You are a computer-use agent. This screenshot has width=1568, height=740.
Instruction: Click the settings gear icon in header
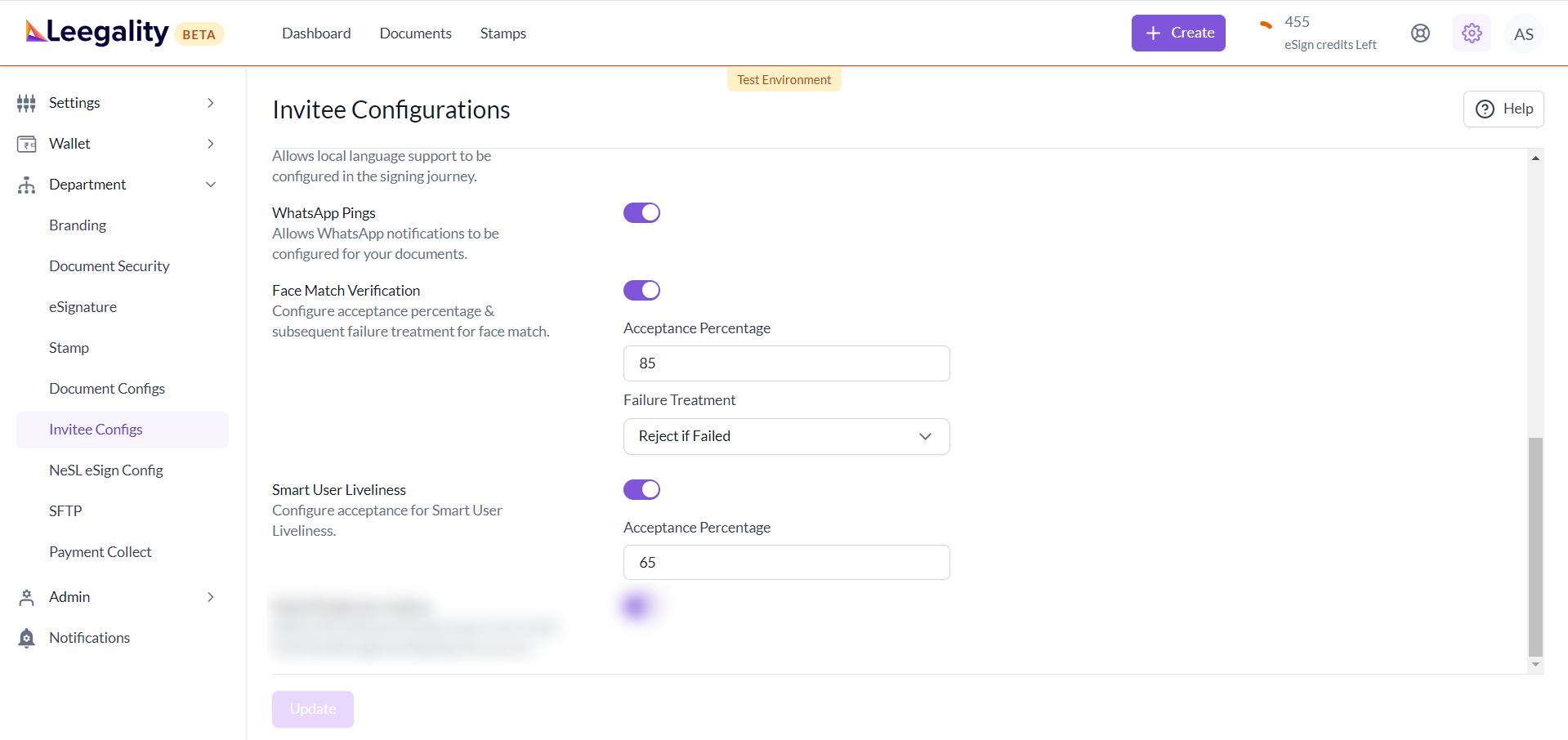tap(1471, 33)
